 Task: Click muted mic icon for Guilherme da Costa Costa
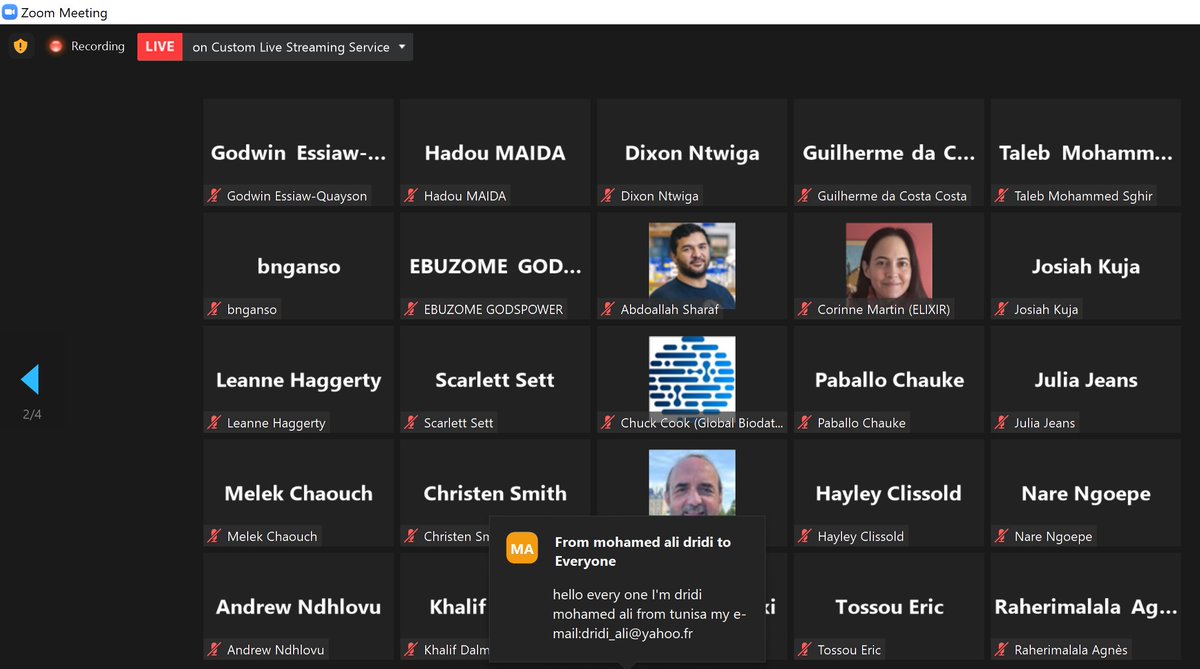click(805, 196)
